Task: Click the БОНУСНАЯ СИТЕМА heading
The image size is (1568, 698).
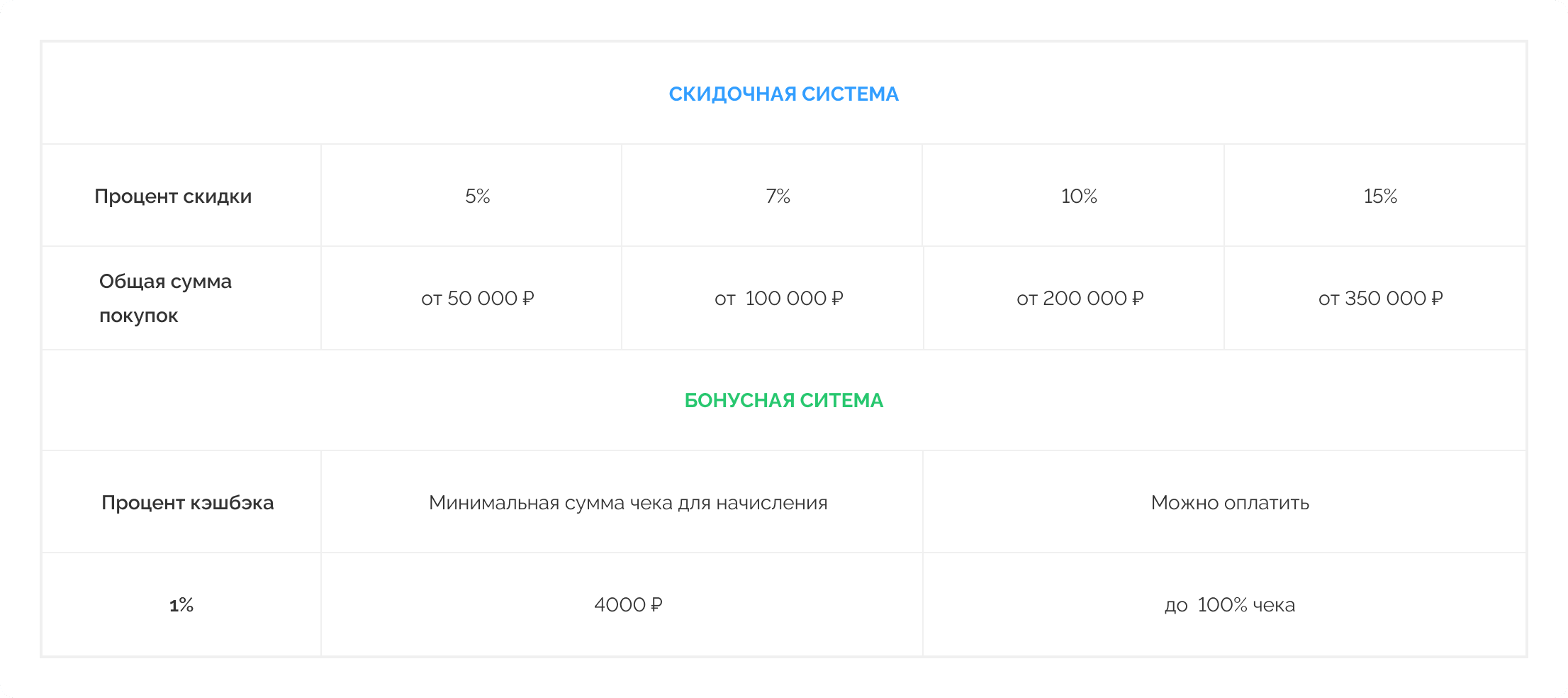Action: [783, 401]
